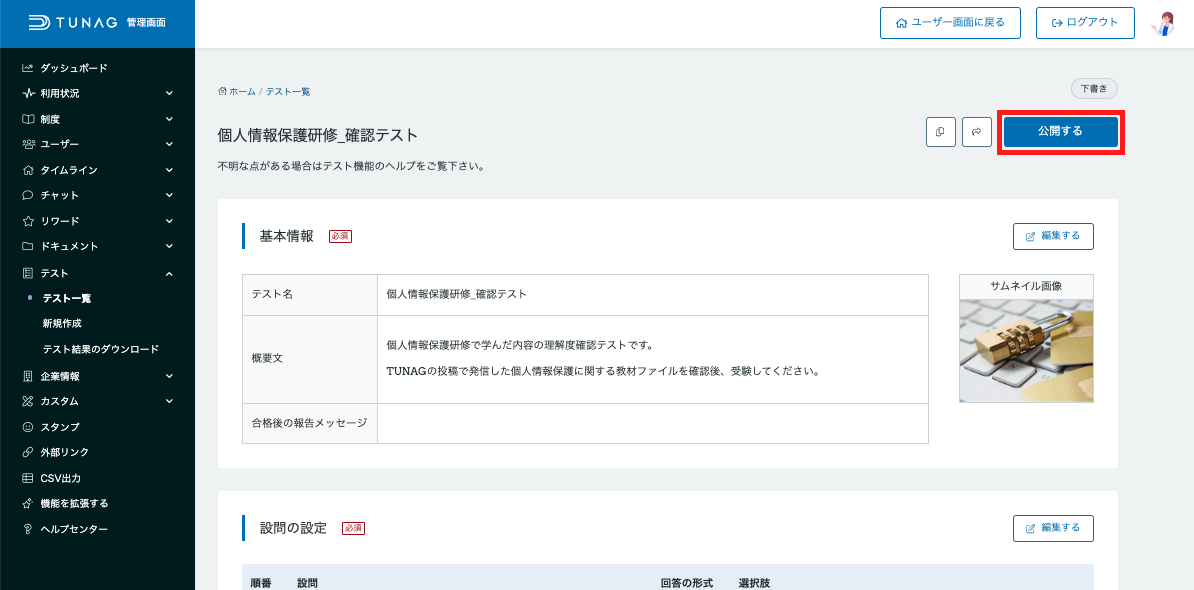Viewport: 1194px width, 590px height.
Task: Click the 順番 column header
Action: (261, 584)
